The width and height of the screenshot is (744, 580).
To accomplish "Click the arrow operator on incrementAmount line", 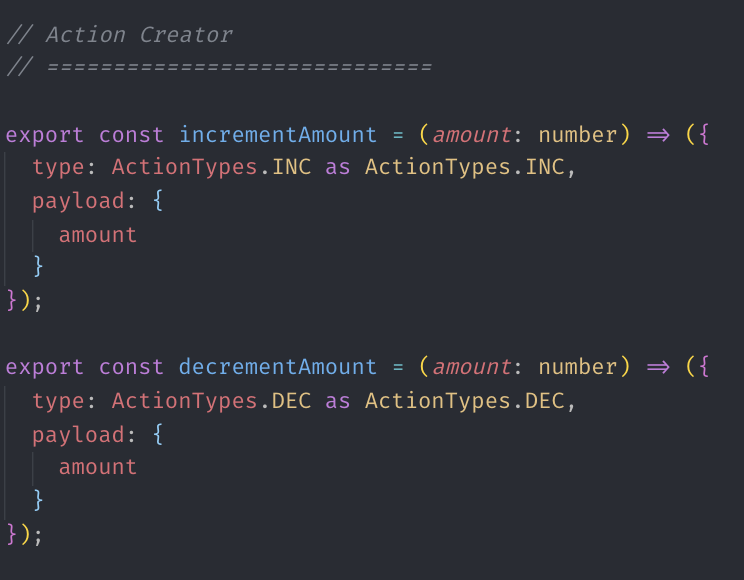I will 658,136.
